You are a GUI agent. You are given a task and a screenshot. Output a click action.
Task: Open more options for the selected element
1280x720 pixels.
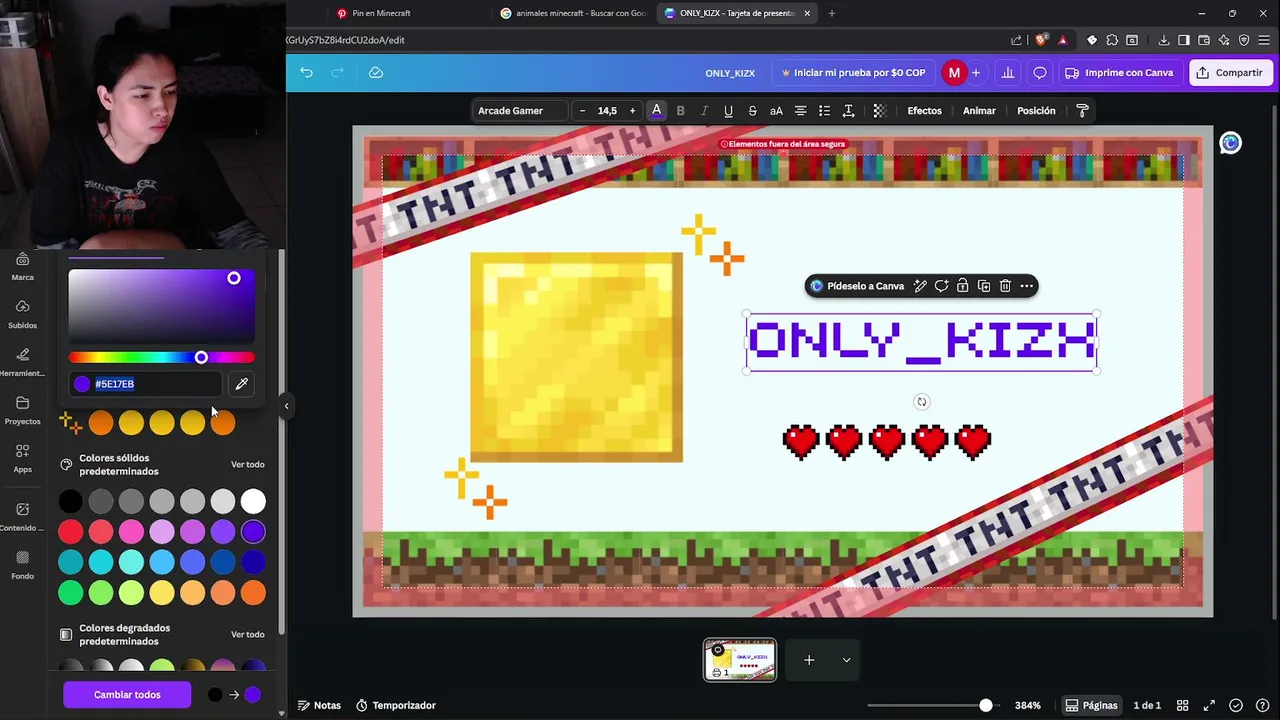1026,286
